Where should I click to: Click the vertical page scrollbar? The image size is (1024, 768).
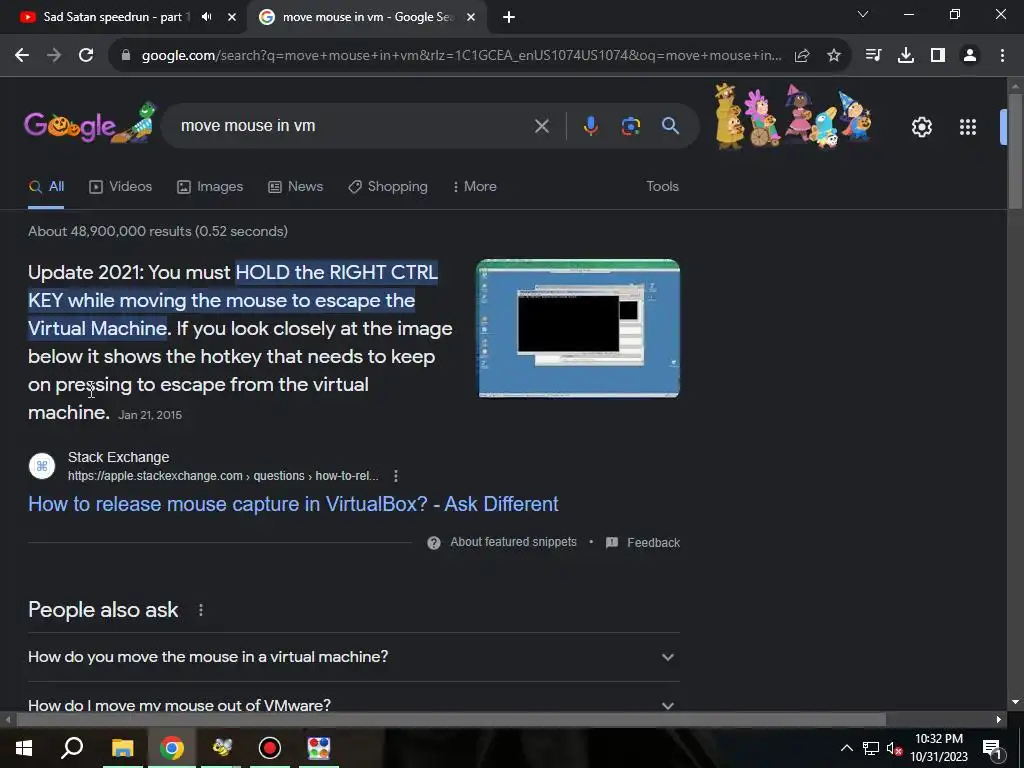(x=1015, y=152)
